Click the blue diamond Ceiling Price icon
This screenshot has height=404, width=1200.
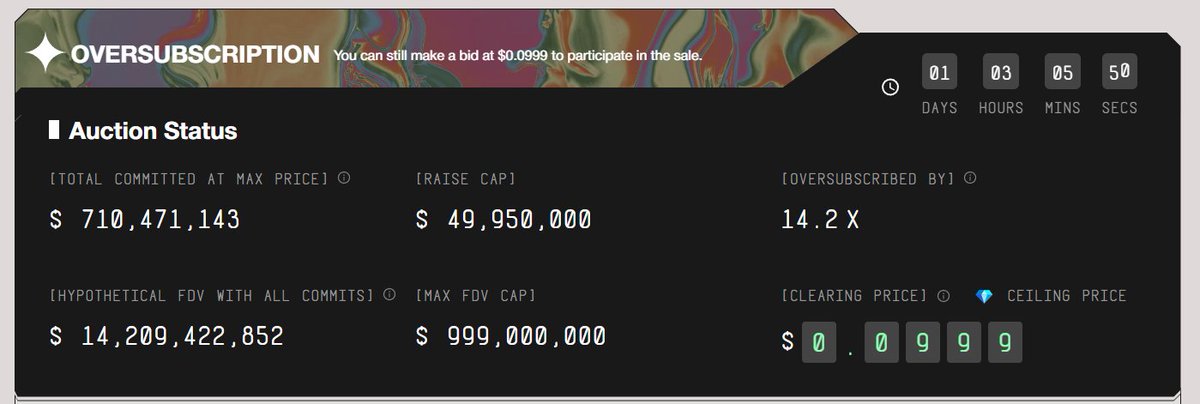coord(984,296)
